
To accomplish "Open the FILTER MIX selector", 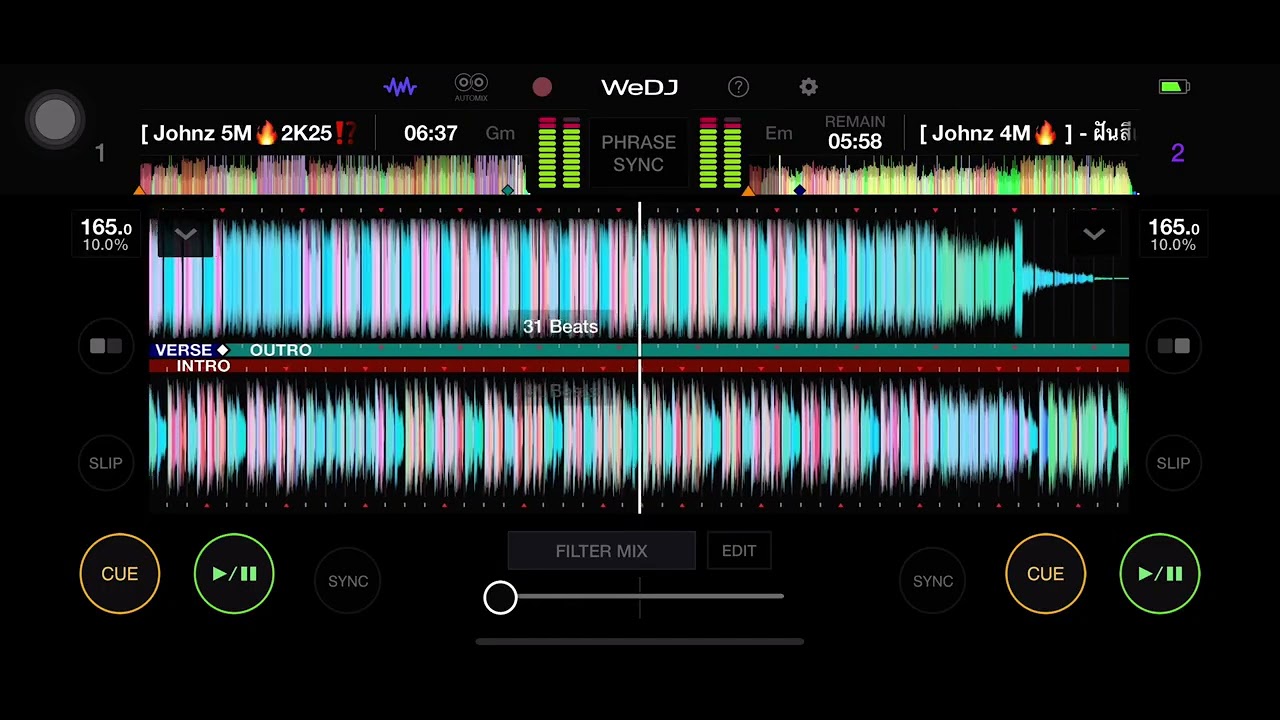I will (602, 551).
